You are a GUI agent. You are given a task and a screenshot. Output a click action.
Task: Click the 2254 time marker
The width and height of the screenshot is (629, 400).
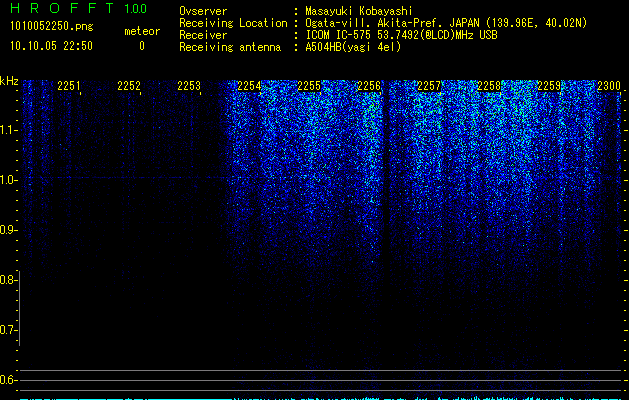click(249, 86)
